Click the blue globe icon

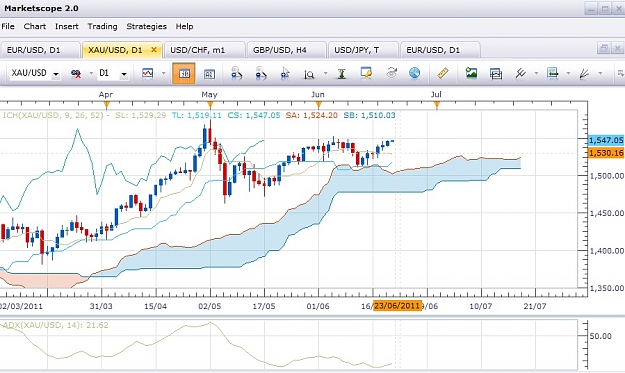pos(415,73)
